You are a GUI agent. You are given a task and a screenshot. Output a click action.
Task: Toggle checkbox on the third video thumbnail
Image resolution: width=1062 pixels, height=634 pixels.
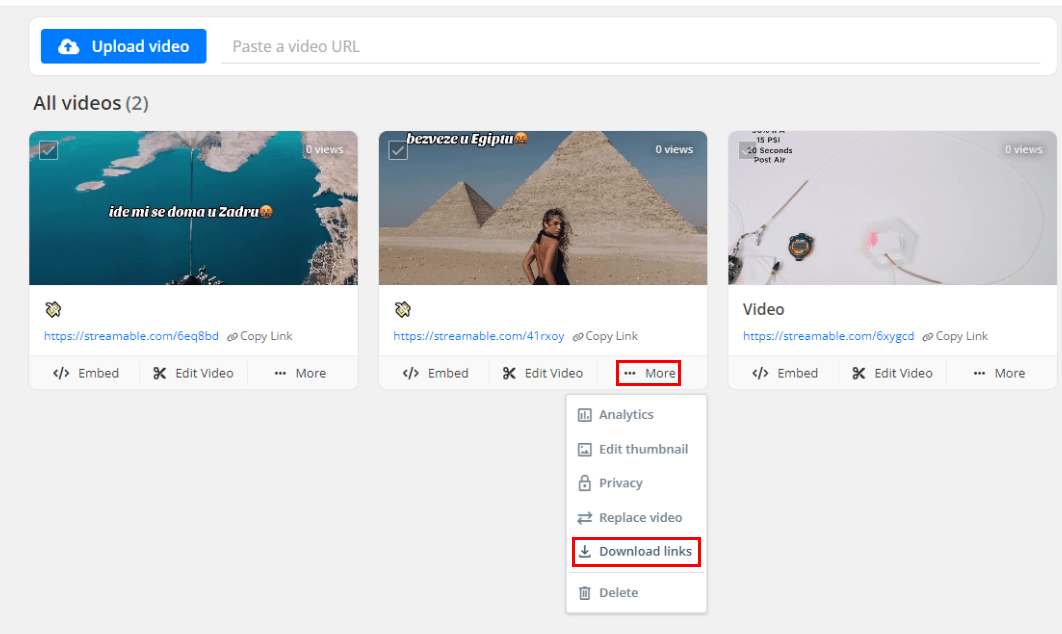tap(748, 150)
